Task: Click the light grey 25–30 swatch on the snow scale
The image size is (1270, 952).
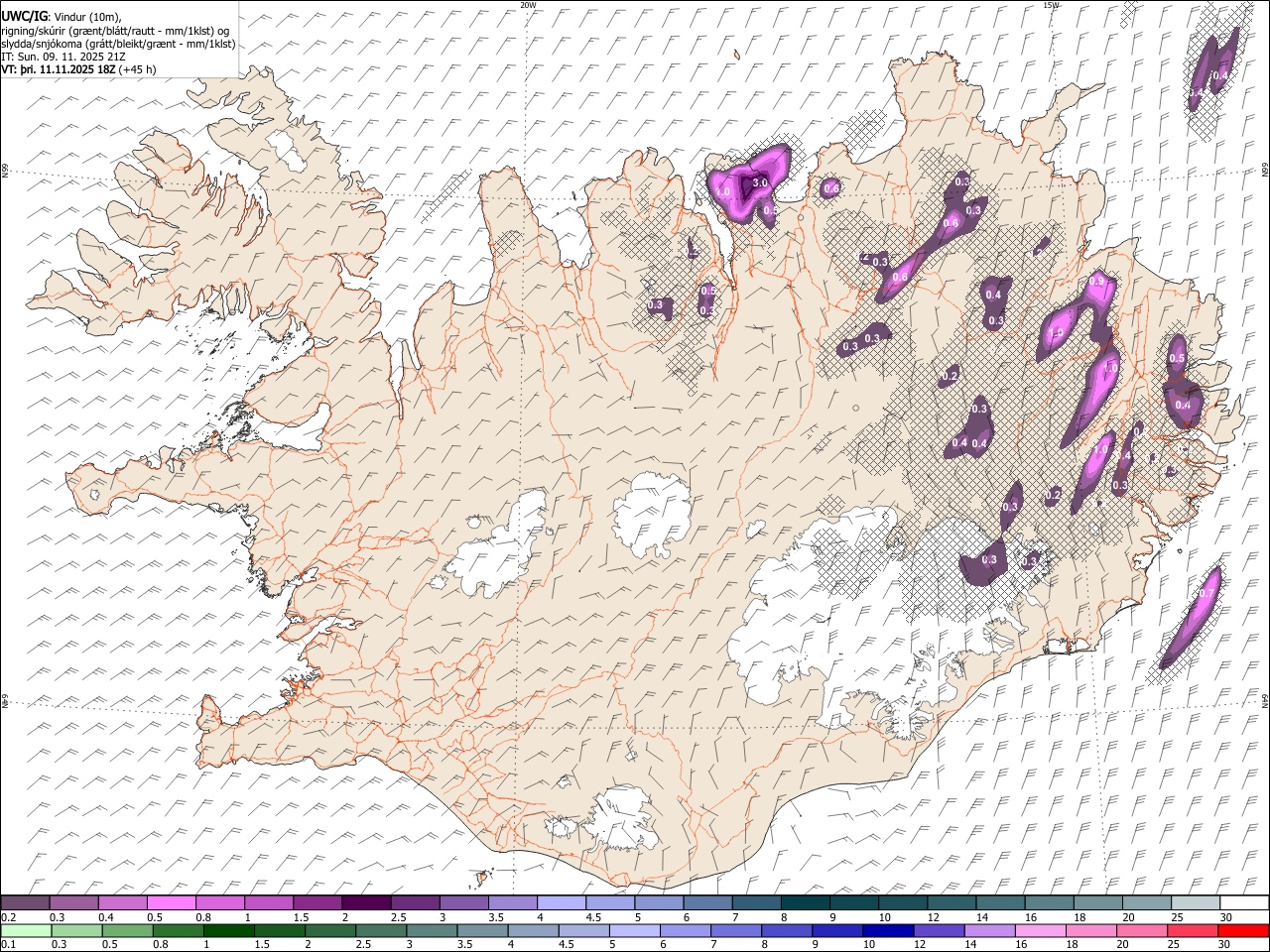Action: pos(1194,902)
